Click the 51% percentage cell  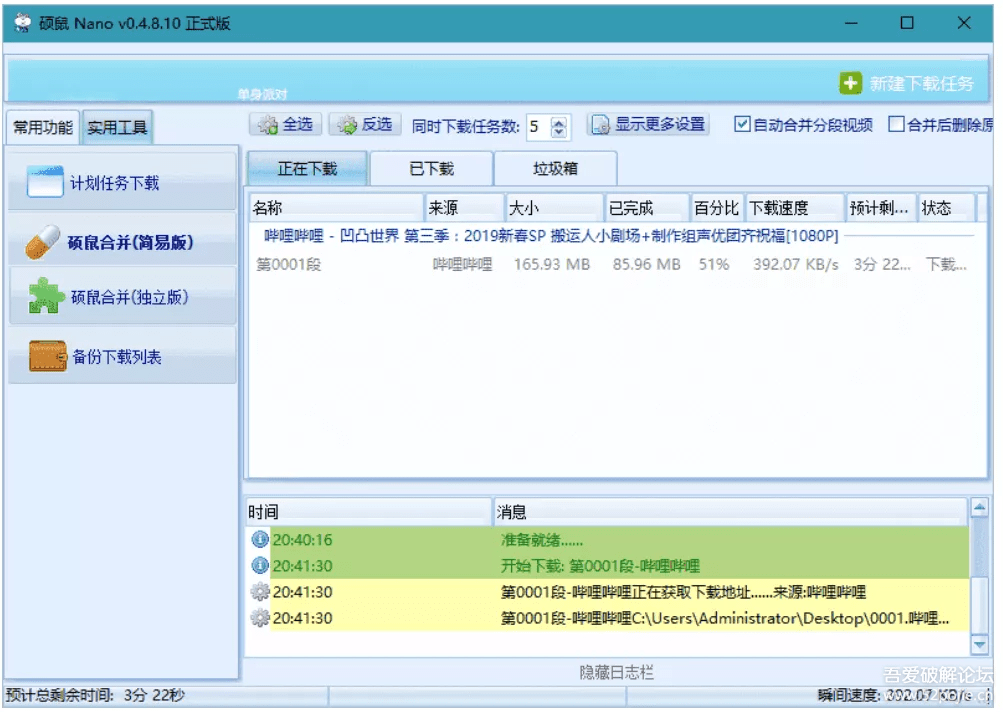click(x=713, y=264)
